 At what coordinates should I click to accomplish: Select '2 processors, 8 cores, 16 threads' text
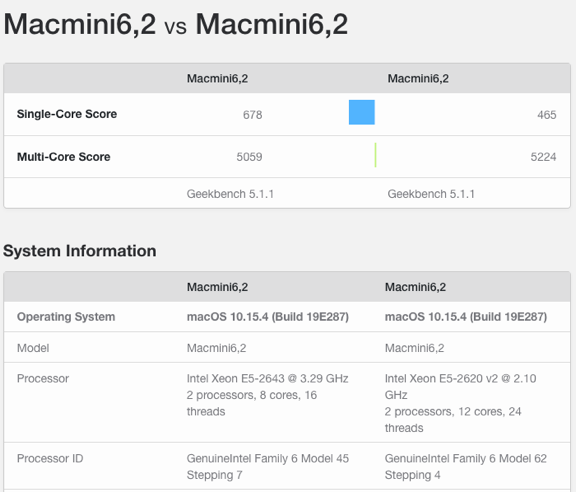click(x=252, y=403)
